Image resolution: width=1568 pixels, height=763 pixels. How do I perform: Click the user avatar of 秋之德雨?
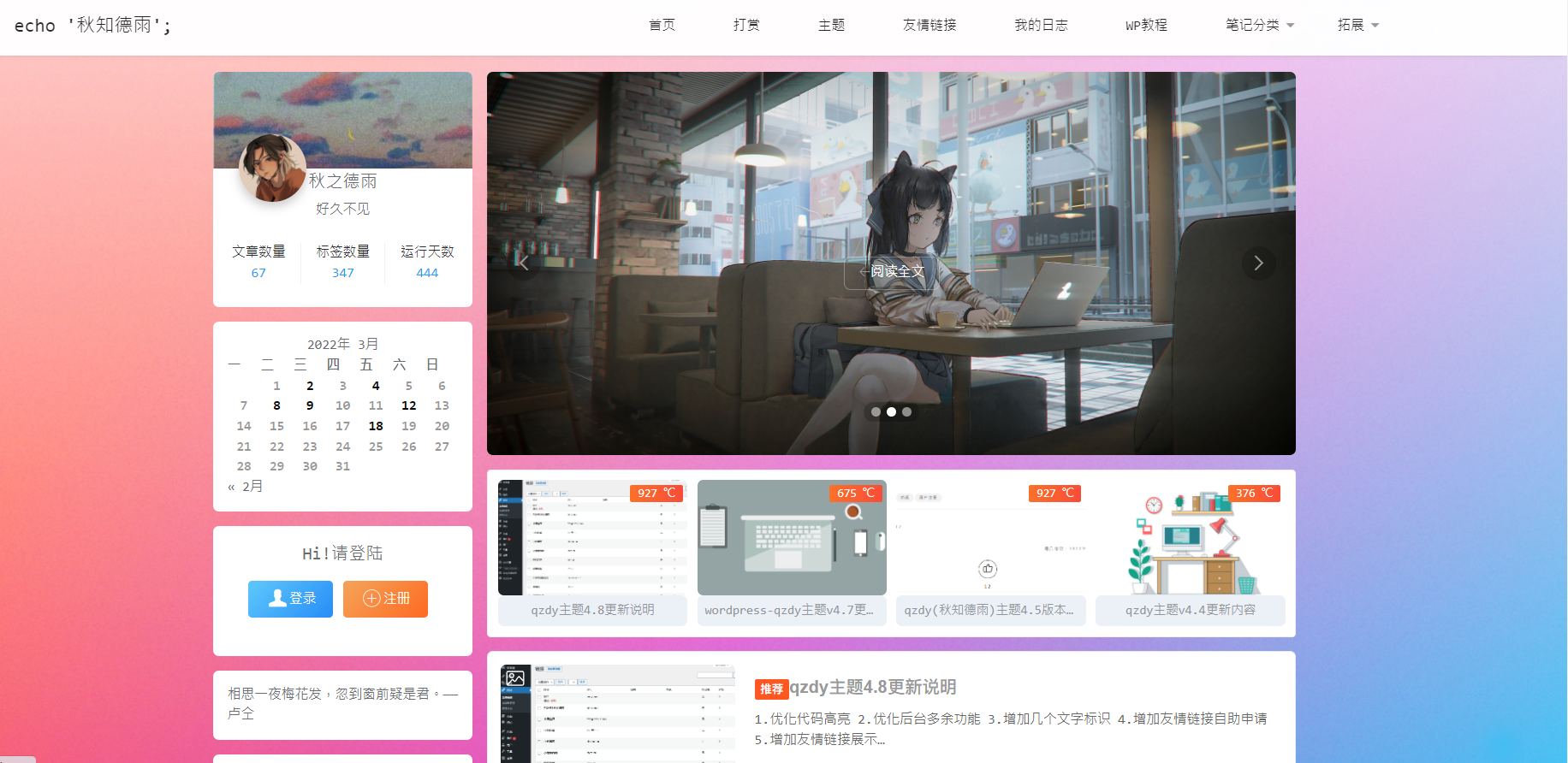[x=272, y=168]
